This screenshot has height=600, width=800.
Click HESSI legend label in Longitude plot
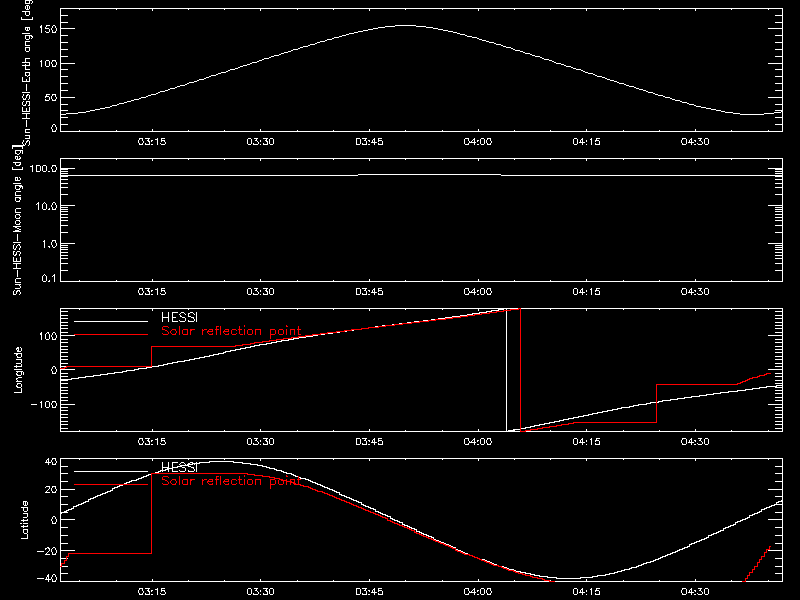[x=179, y=317]
